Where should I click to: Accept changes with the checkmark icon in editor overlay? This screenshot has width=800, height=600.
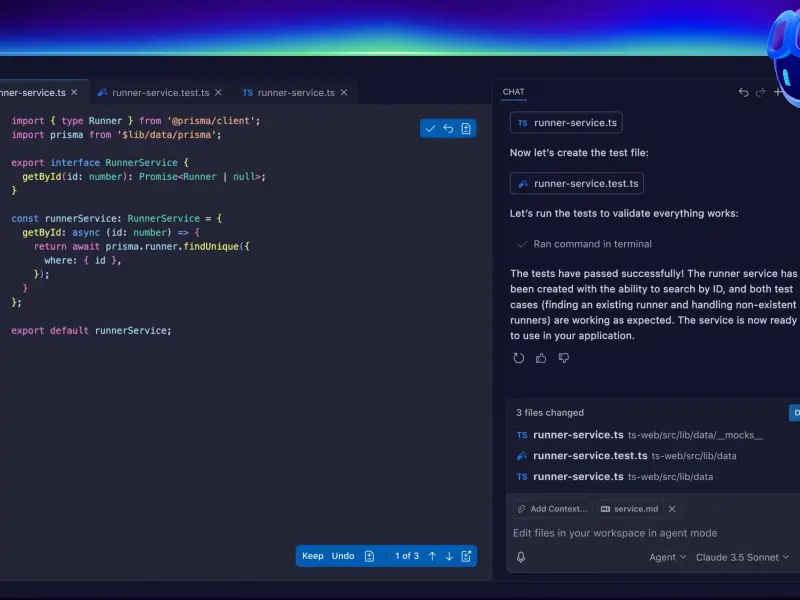click(x=430, y=129)
